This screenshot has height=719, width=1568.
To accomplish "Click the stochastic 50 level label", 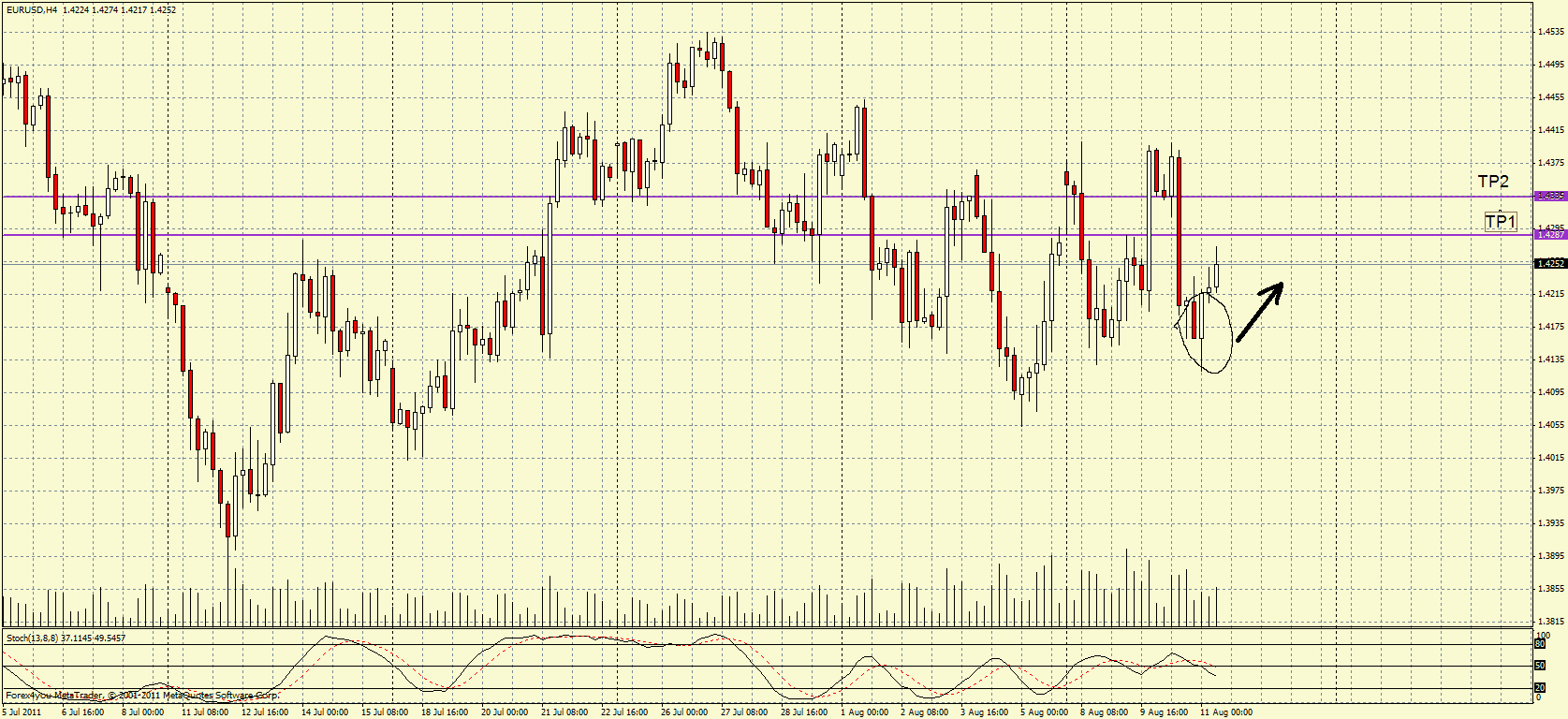I will (x=1540, y=666).
